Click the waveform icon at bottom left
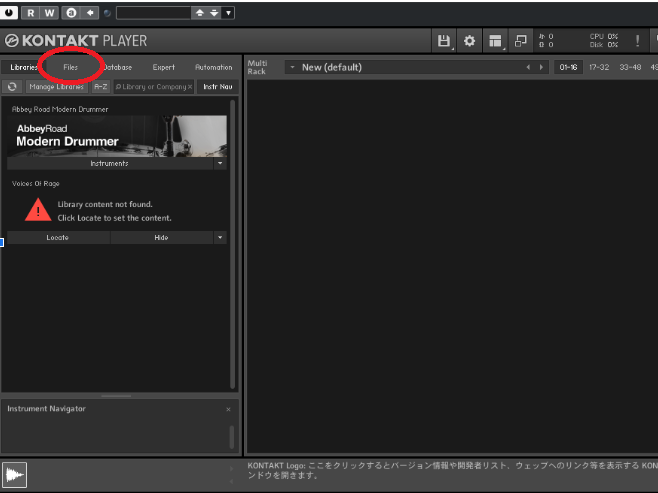The width and height of the screenshot is (658, 493). (15, 475)
